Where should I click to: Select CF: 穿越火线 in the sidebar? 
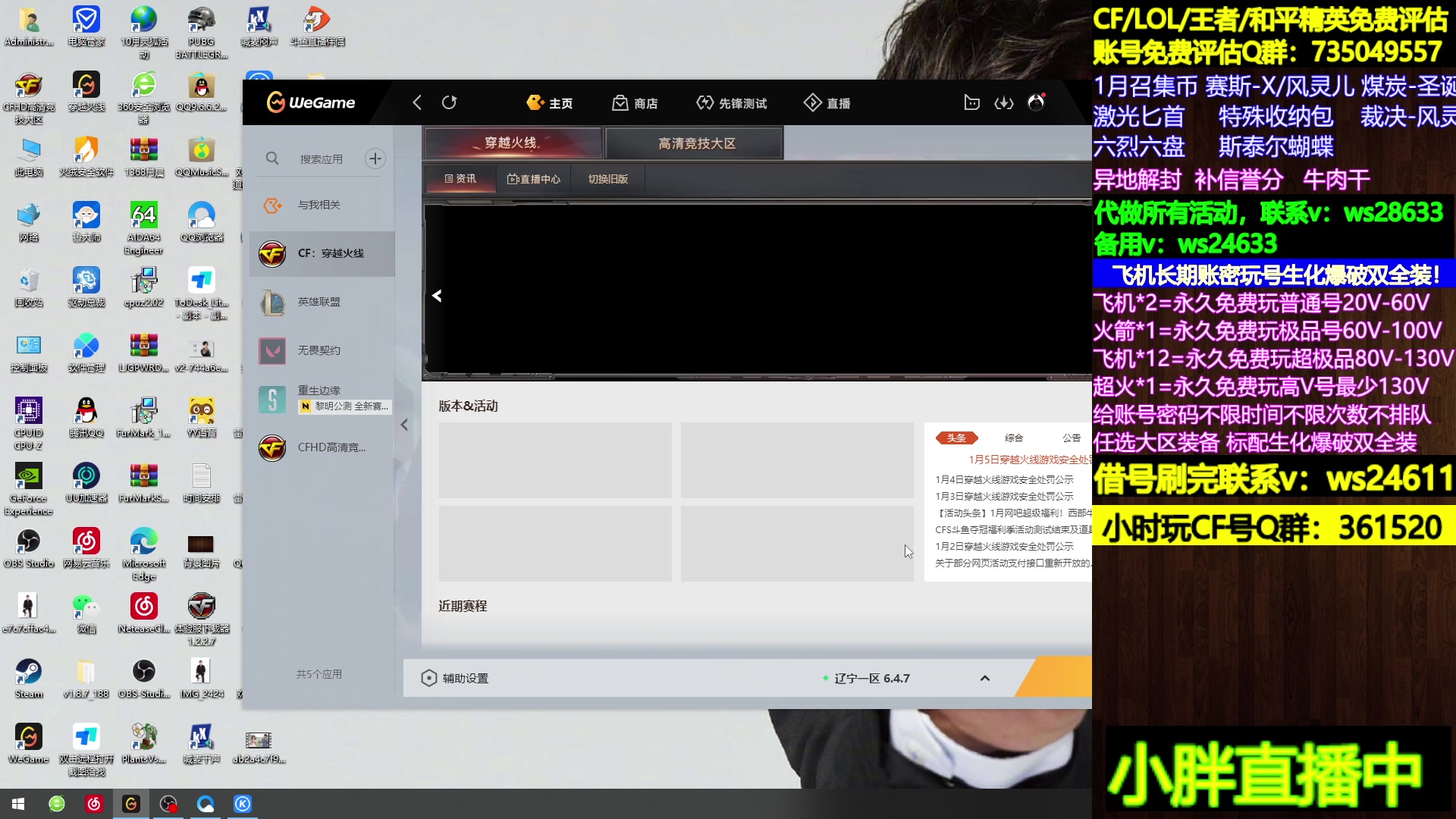(322, 253)
